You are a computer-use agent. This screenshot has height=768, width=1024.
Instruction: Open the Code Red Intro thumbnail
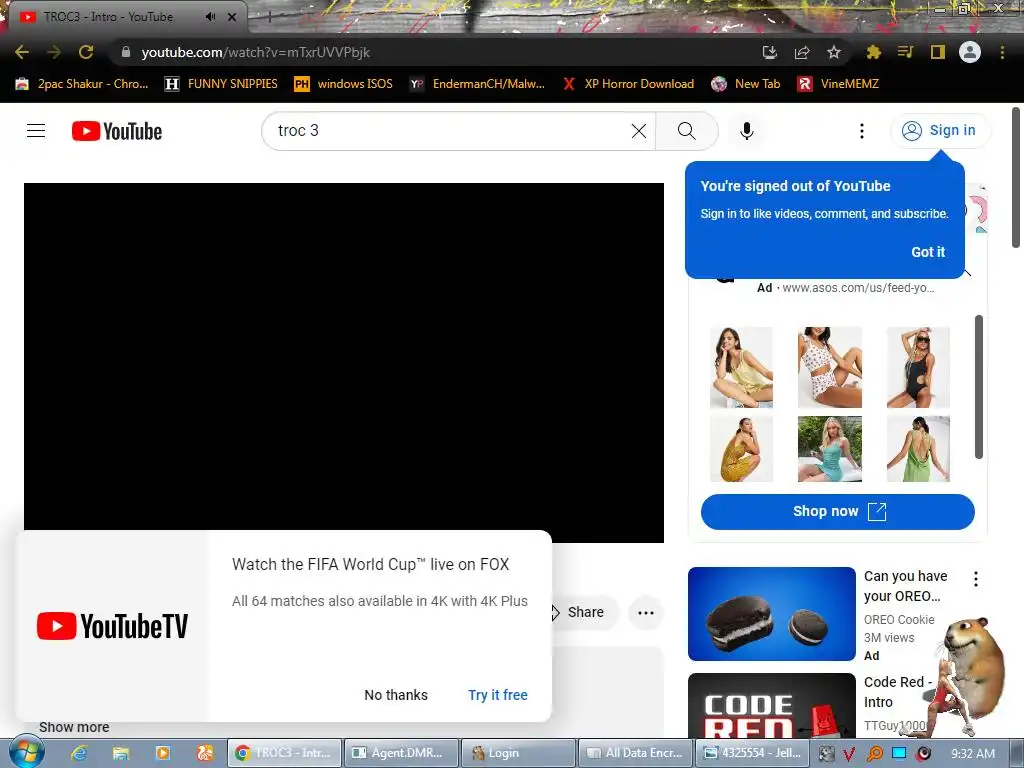click(x=771, y=706)
